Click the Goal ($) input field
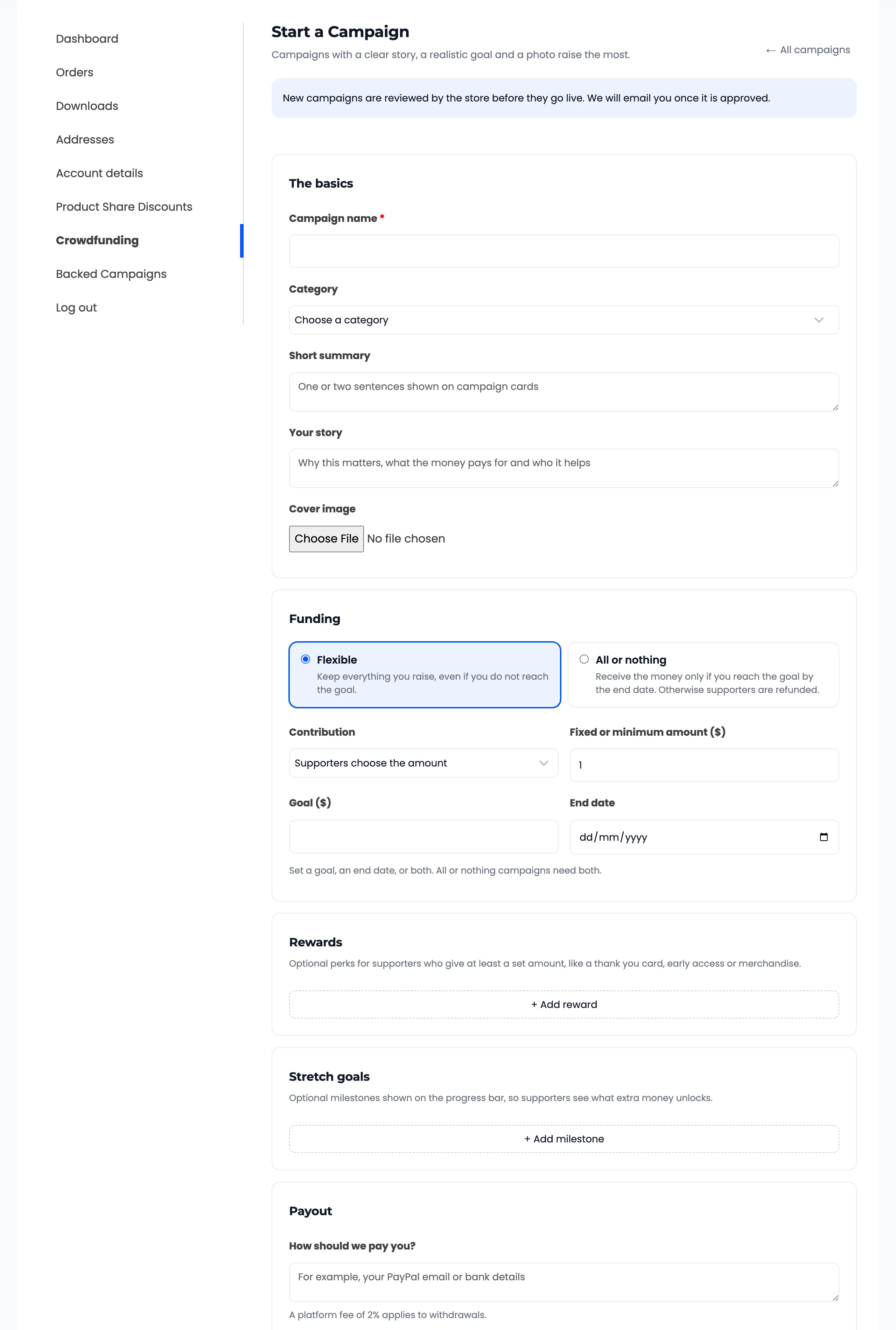Screen dimensions: 896x1330 pyautogui.click(x=423, y=836)
